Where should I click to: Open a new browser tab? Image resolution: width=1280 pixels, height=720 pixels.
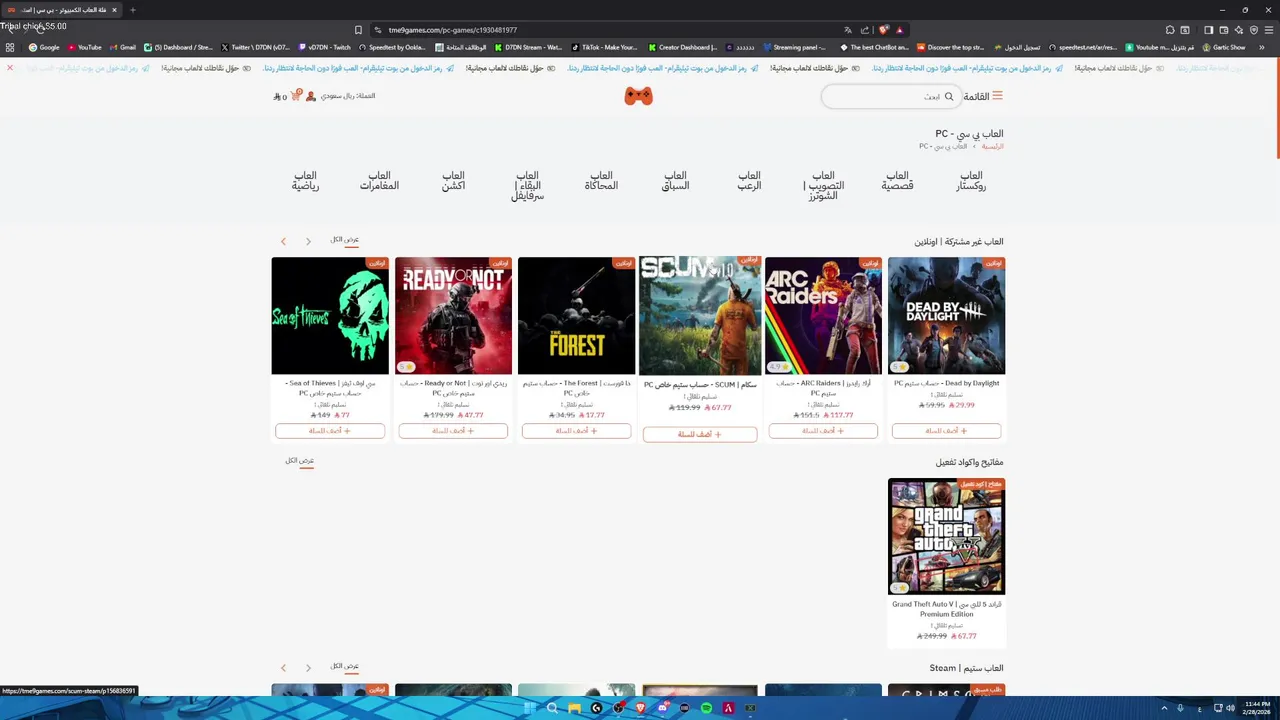click(x=132, y=10)
